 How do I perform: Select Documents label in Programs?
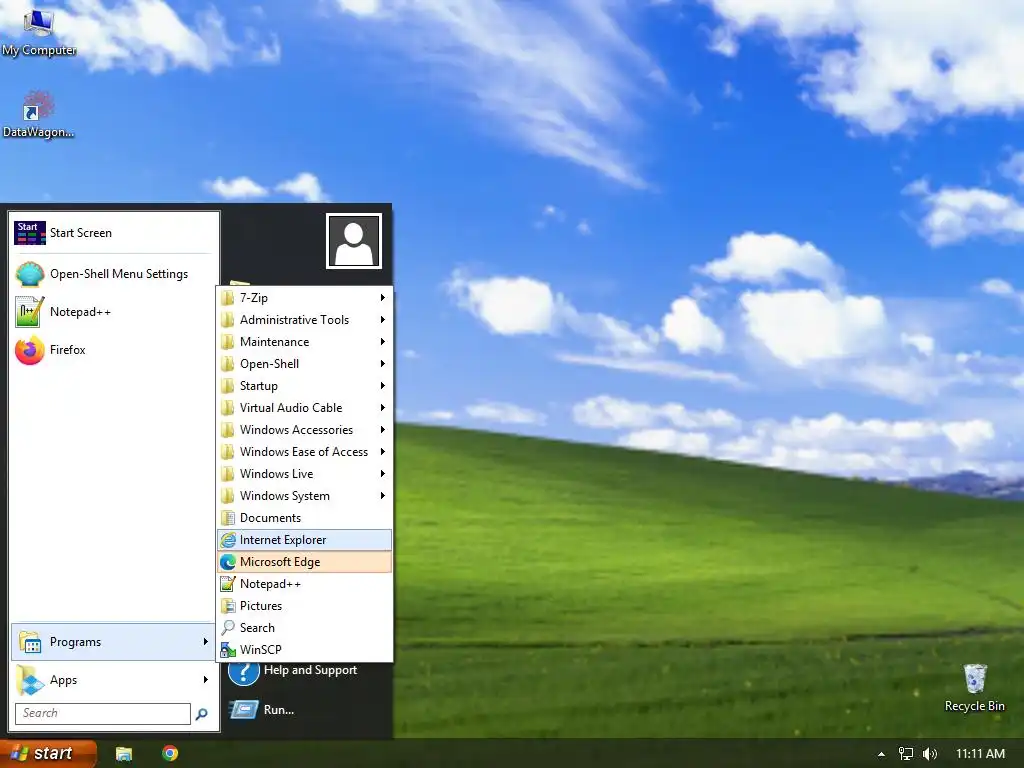(x=270, y=518)
